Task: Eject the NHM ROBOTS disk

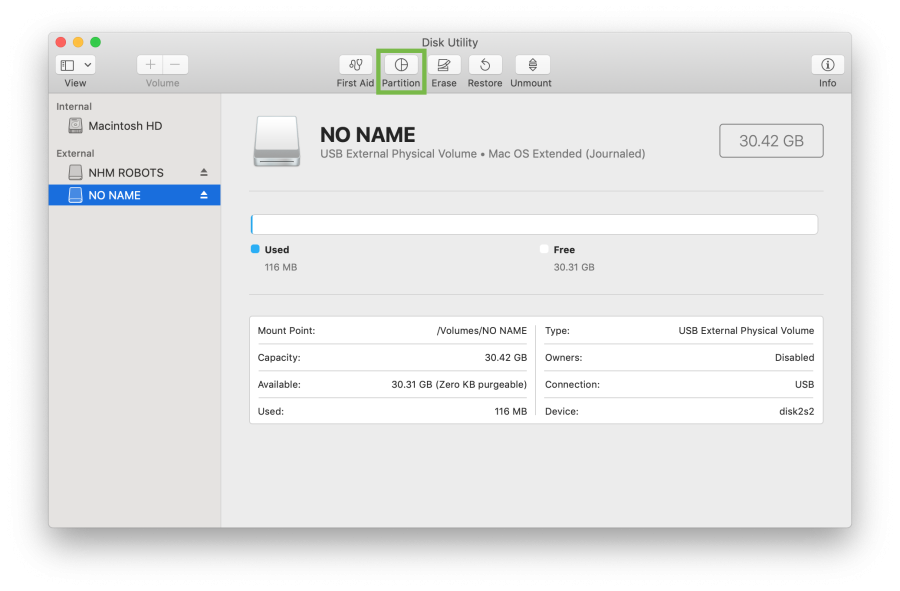Action: [204, 173]
